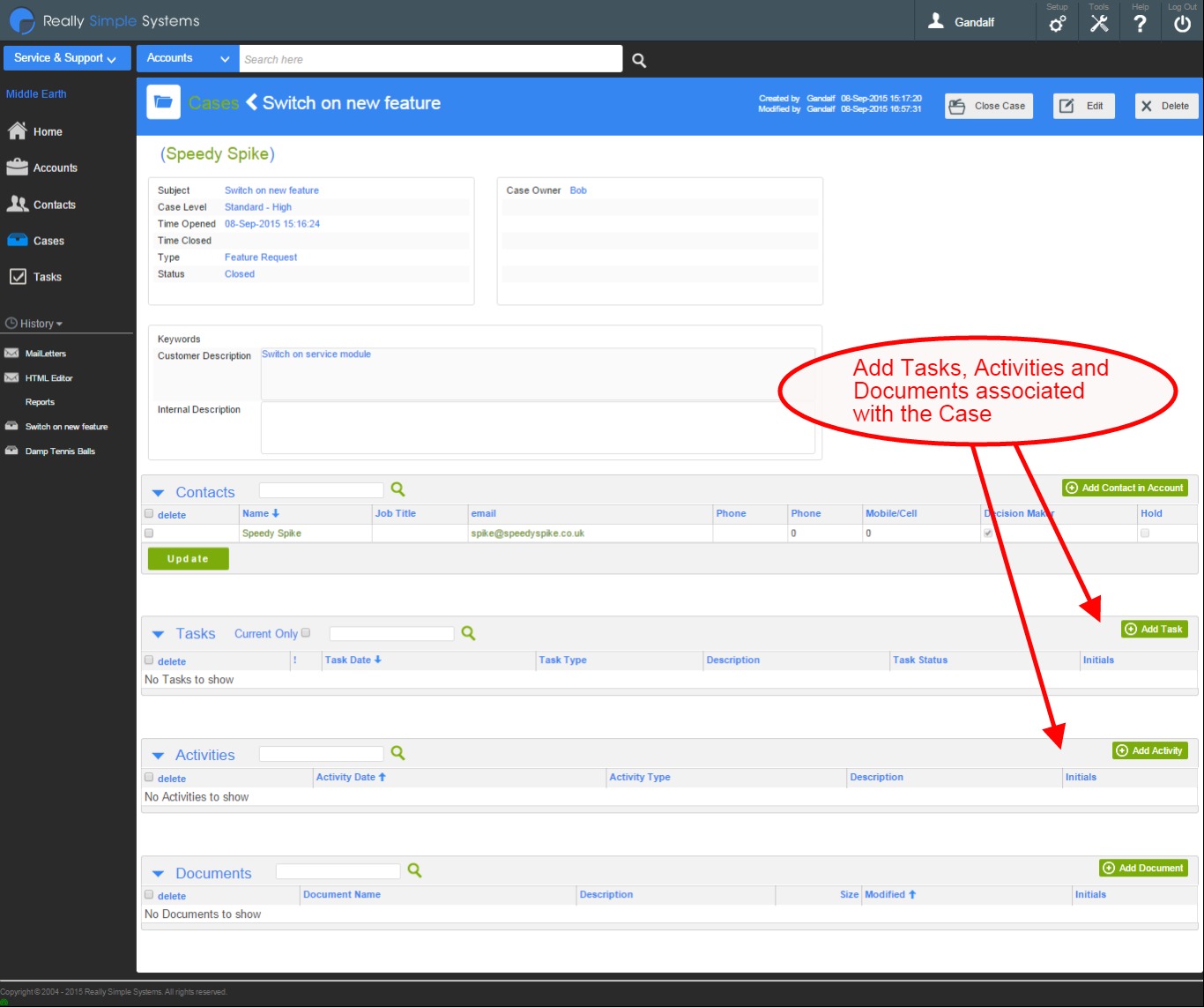Click the Tasks checkmark icon in sidebar
Viewport: 1204px width, 1007px height.
[18, 276]
